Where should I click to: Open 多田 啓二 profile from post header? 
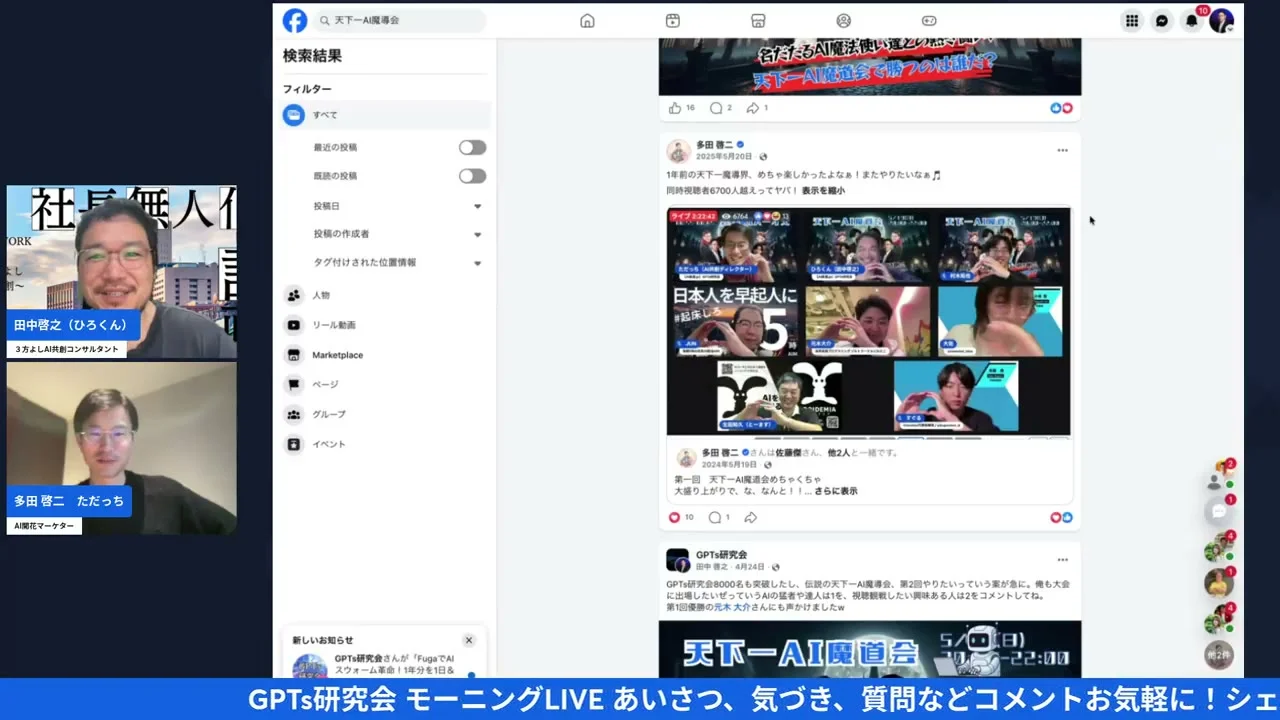pos(714,144)
